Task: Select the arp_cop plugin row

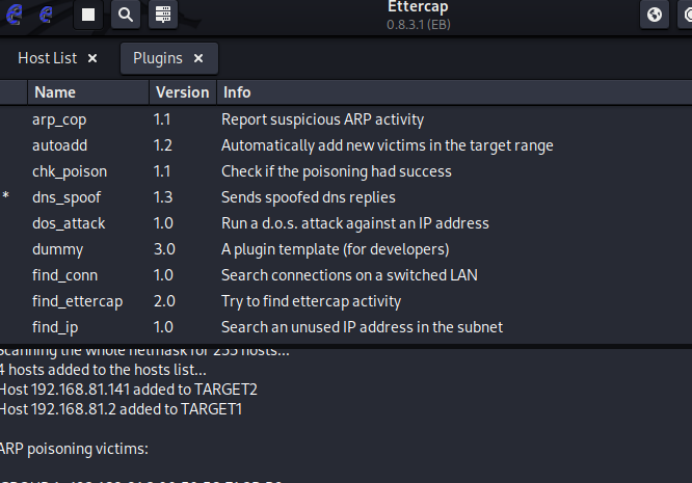Action: coord(59,120)
